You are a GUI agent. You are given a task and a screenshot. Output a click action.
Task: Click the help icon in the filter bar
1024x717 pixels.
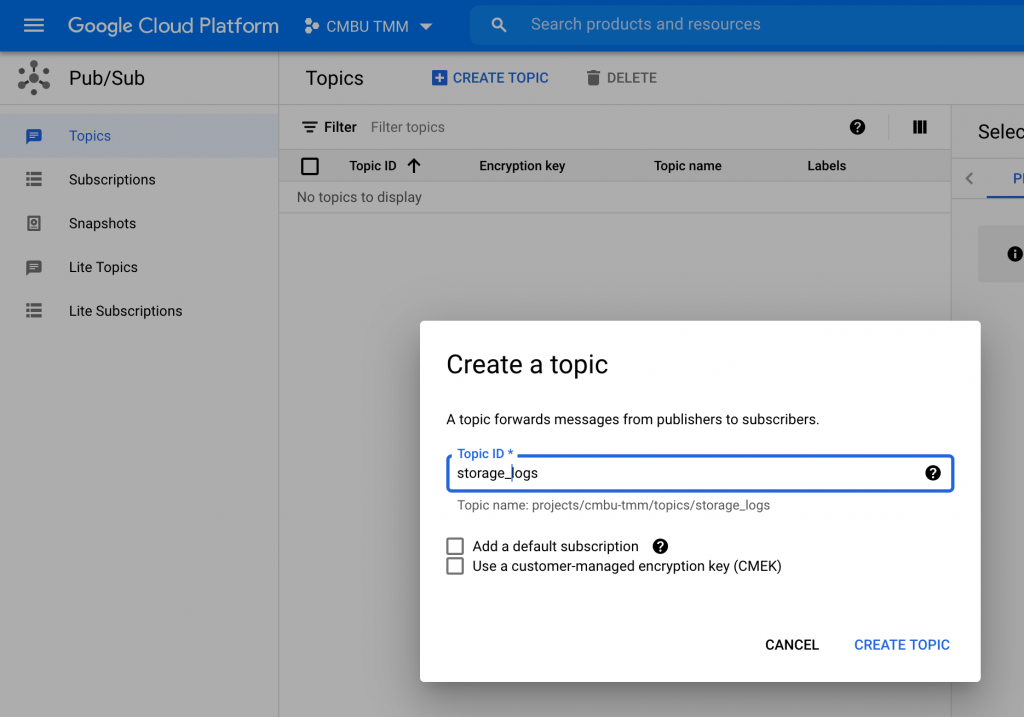click(857, 127)
